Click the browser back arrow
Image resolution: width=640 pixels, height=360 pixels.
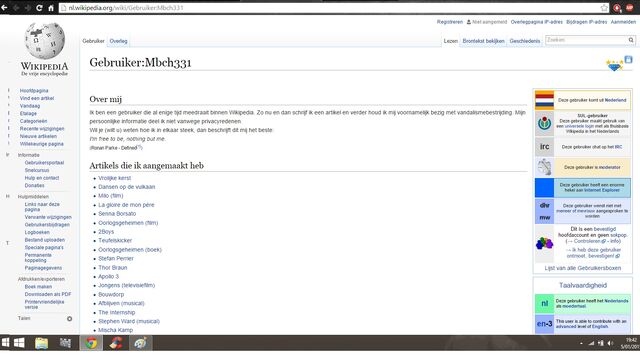point(4,8)
